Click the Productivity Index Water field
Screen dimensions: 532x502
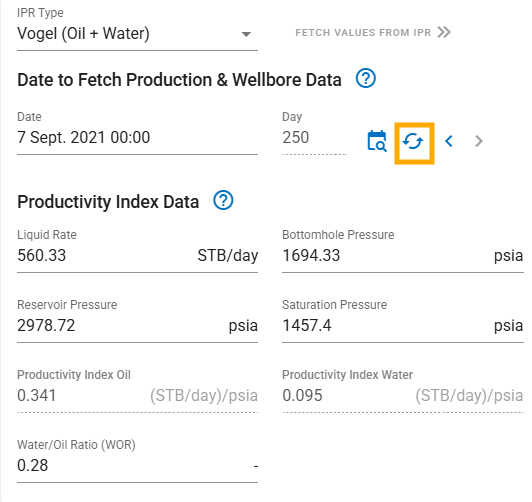[403, 395]
